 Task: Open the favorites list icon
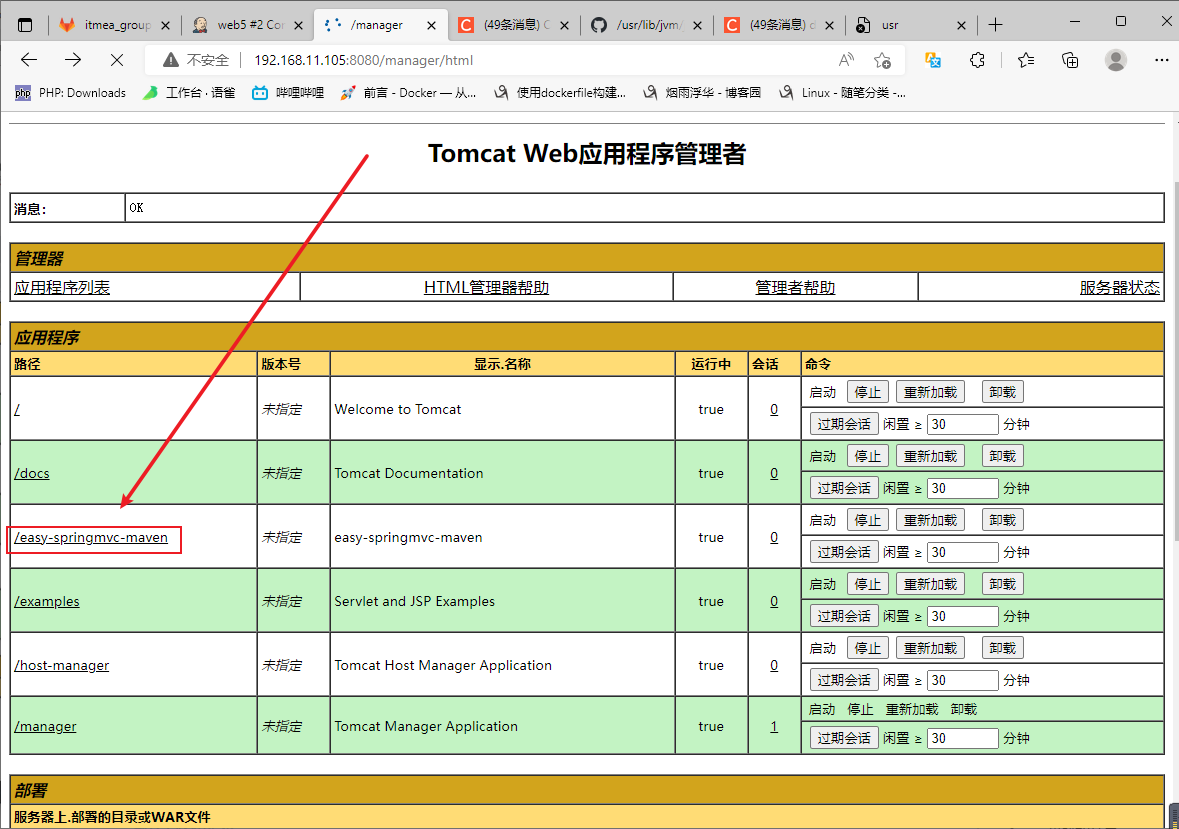pos(1026,60)
